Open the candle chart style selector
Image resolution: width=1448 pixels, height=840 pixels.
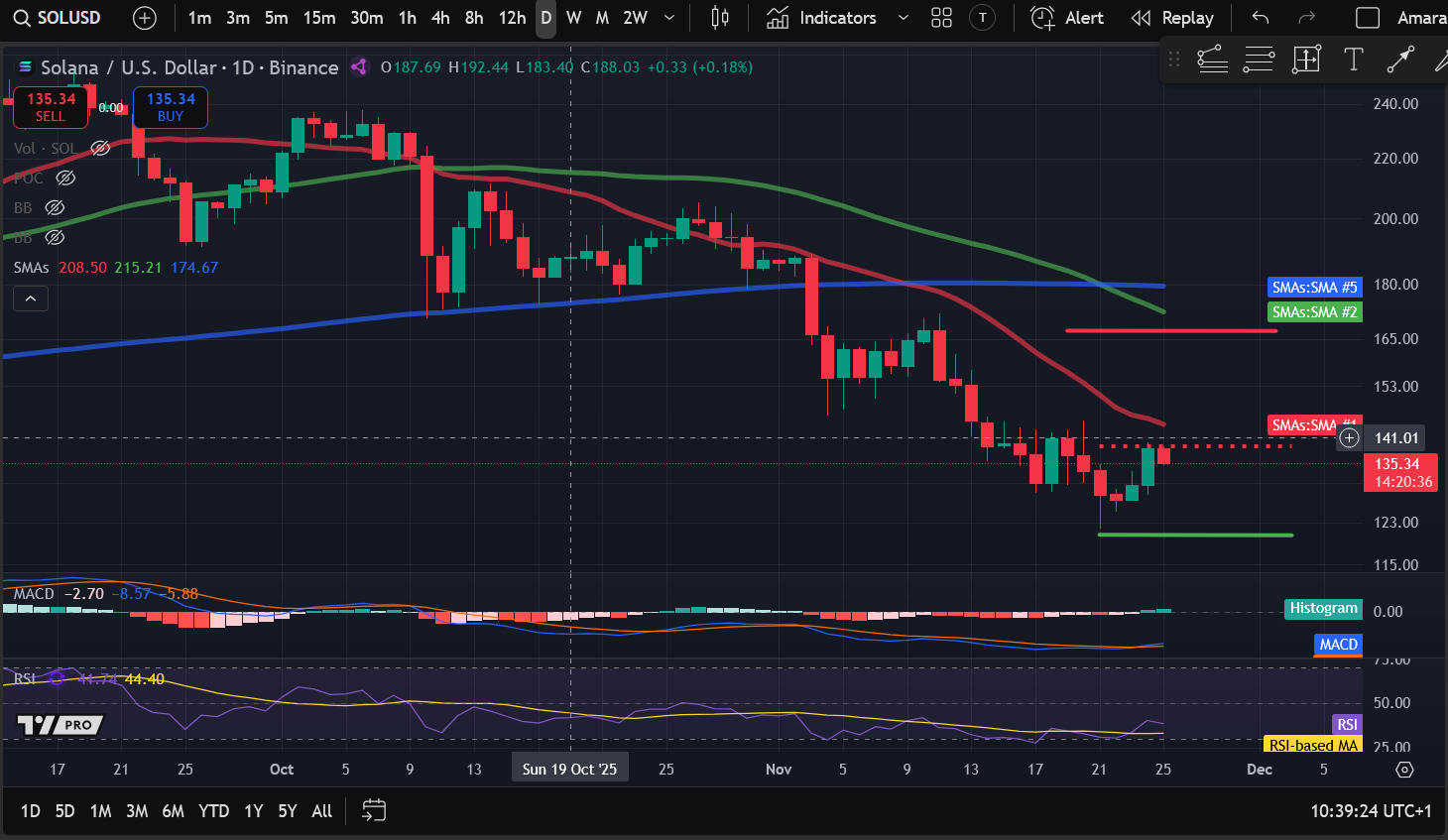point(718,17)
